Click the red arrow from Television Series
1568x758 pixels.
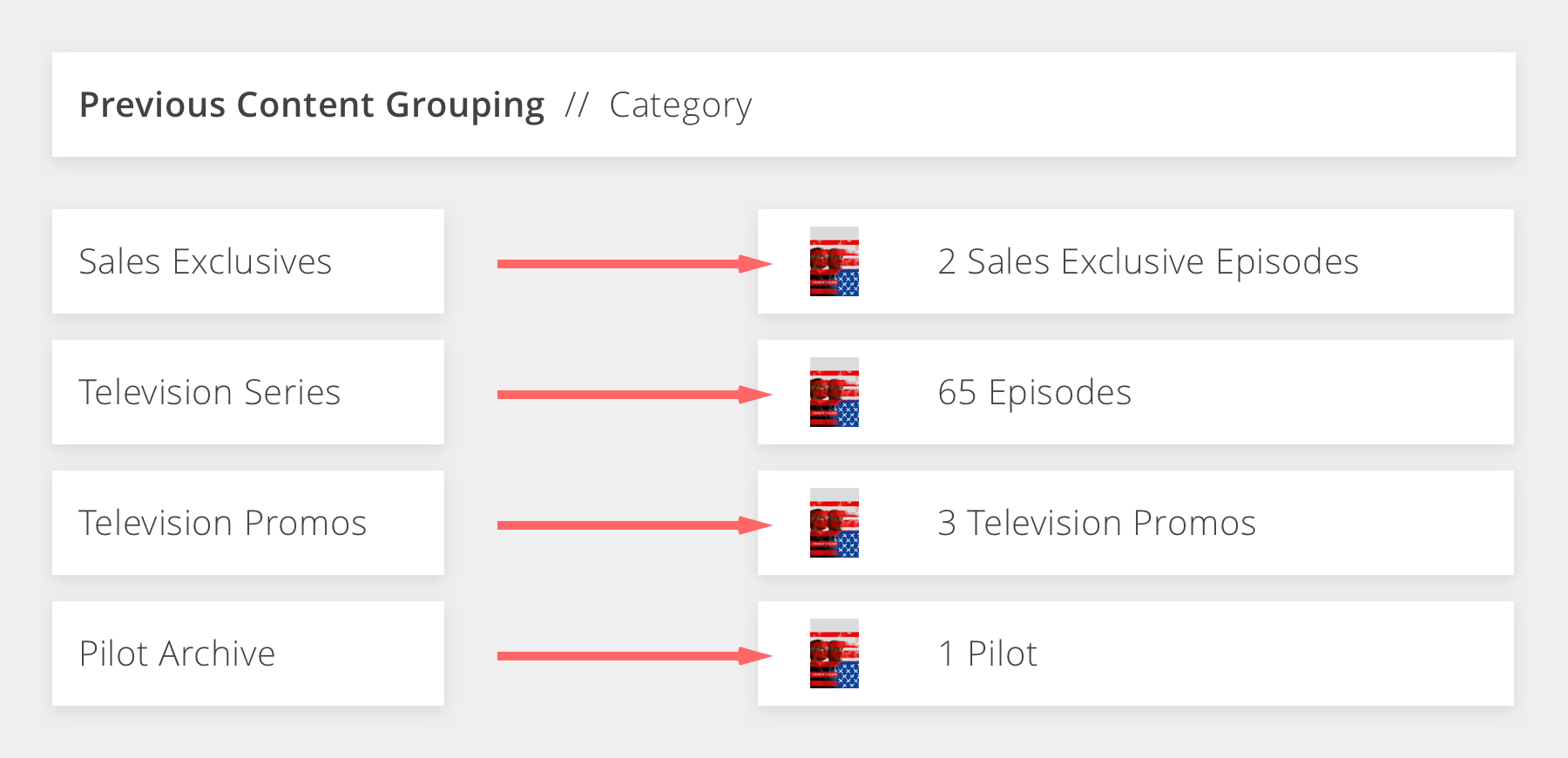(632, 394)
